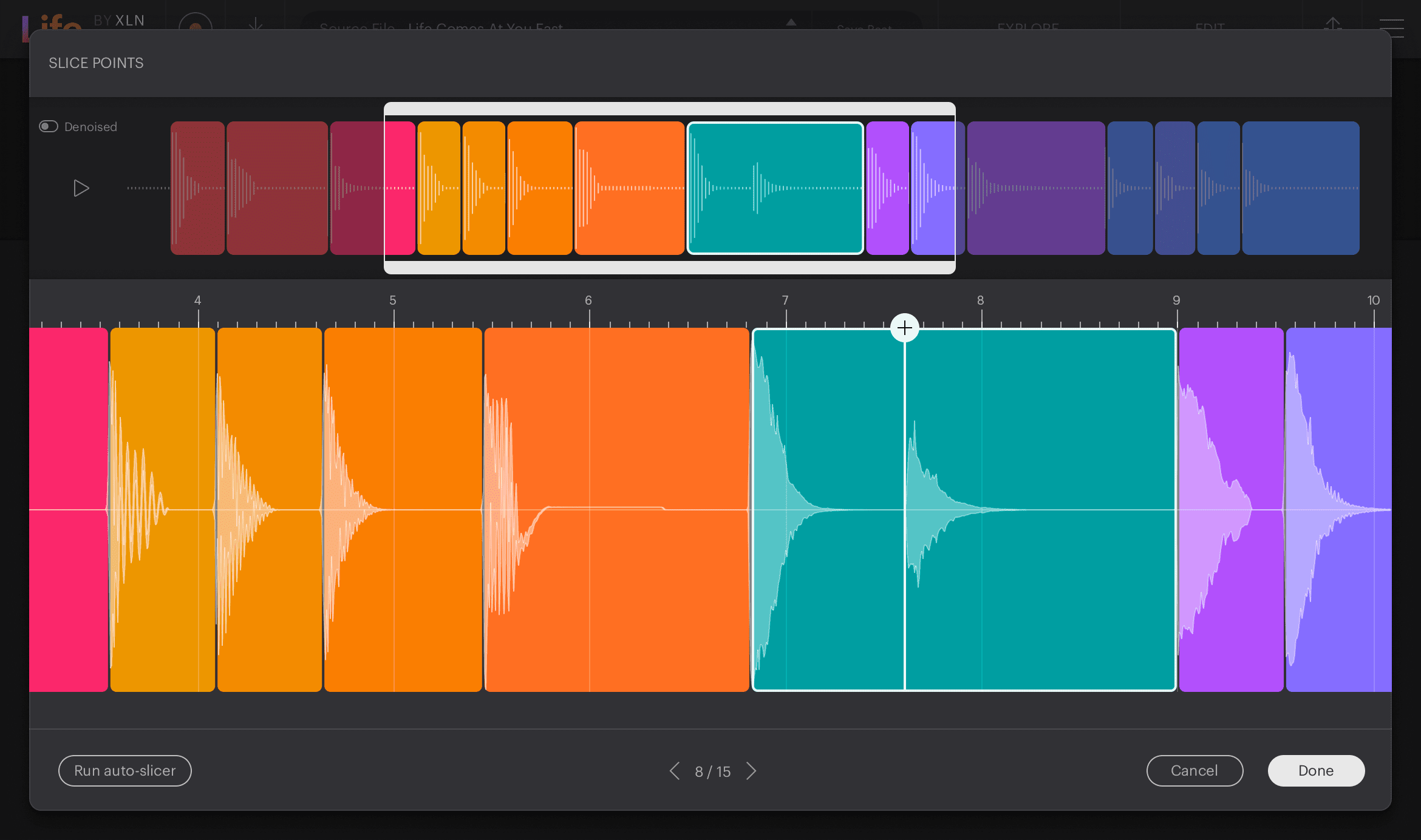Play the slice preview

tap(81, 188)
